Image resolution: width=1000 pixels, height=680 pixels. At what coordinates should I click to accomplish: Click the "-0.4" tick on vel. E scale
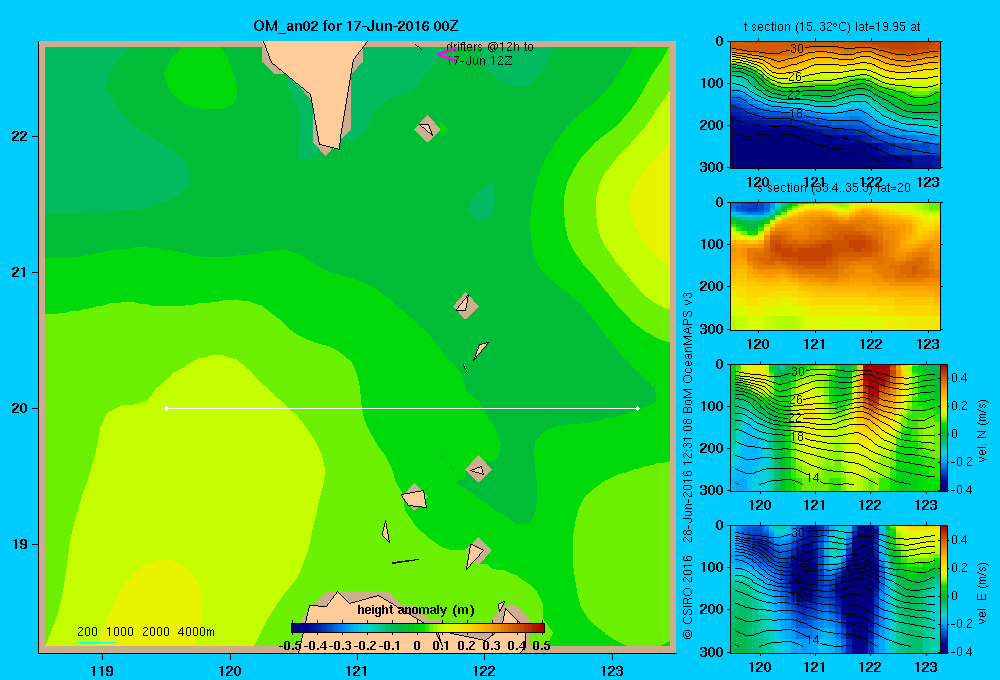[961, 651]
